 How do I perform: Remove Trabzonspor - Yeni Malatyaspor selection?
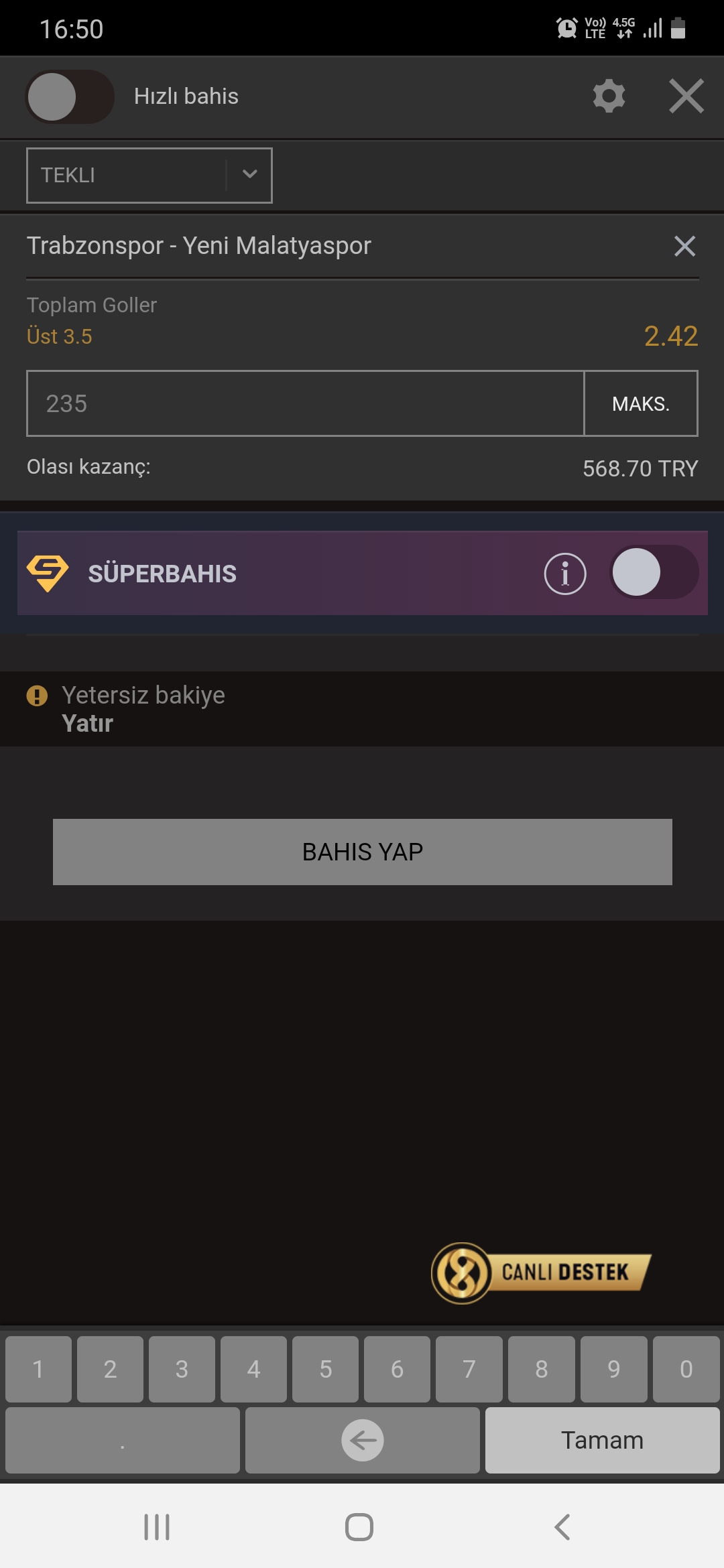pos(684,246)
